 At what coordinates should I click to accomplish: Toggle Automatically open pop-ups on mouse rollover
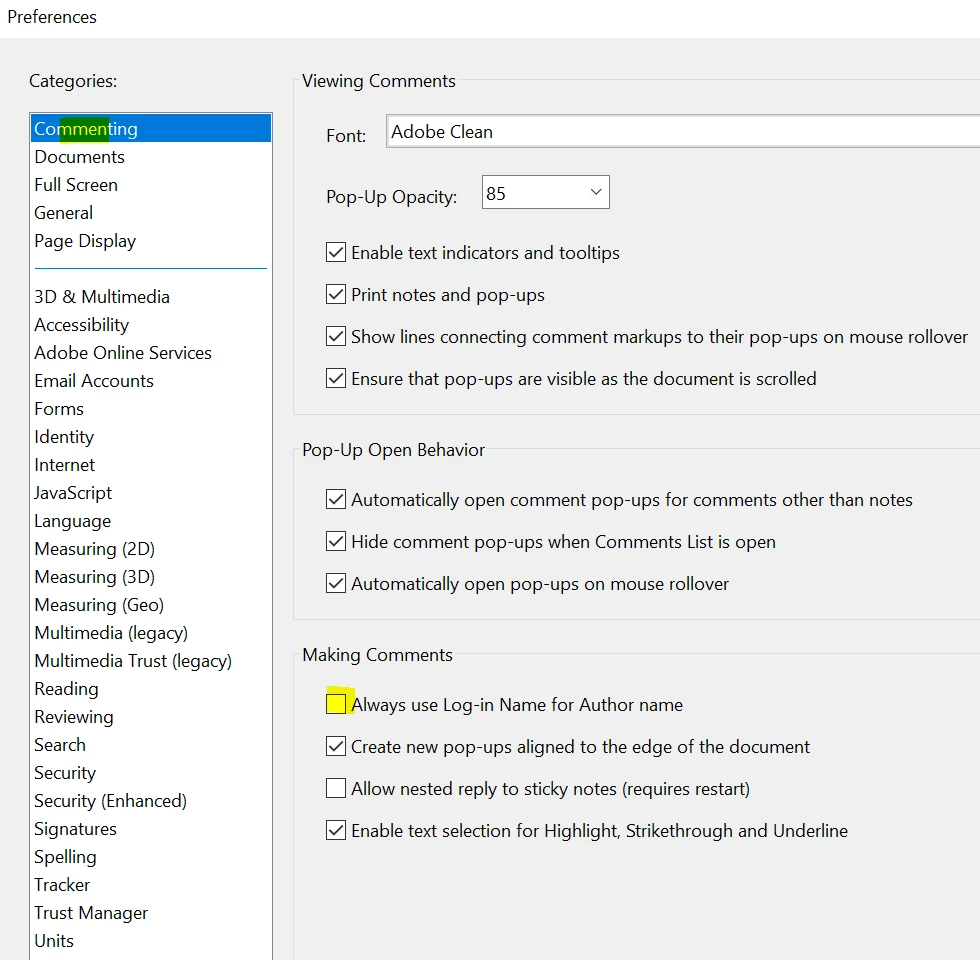tap(336, 583)
